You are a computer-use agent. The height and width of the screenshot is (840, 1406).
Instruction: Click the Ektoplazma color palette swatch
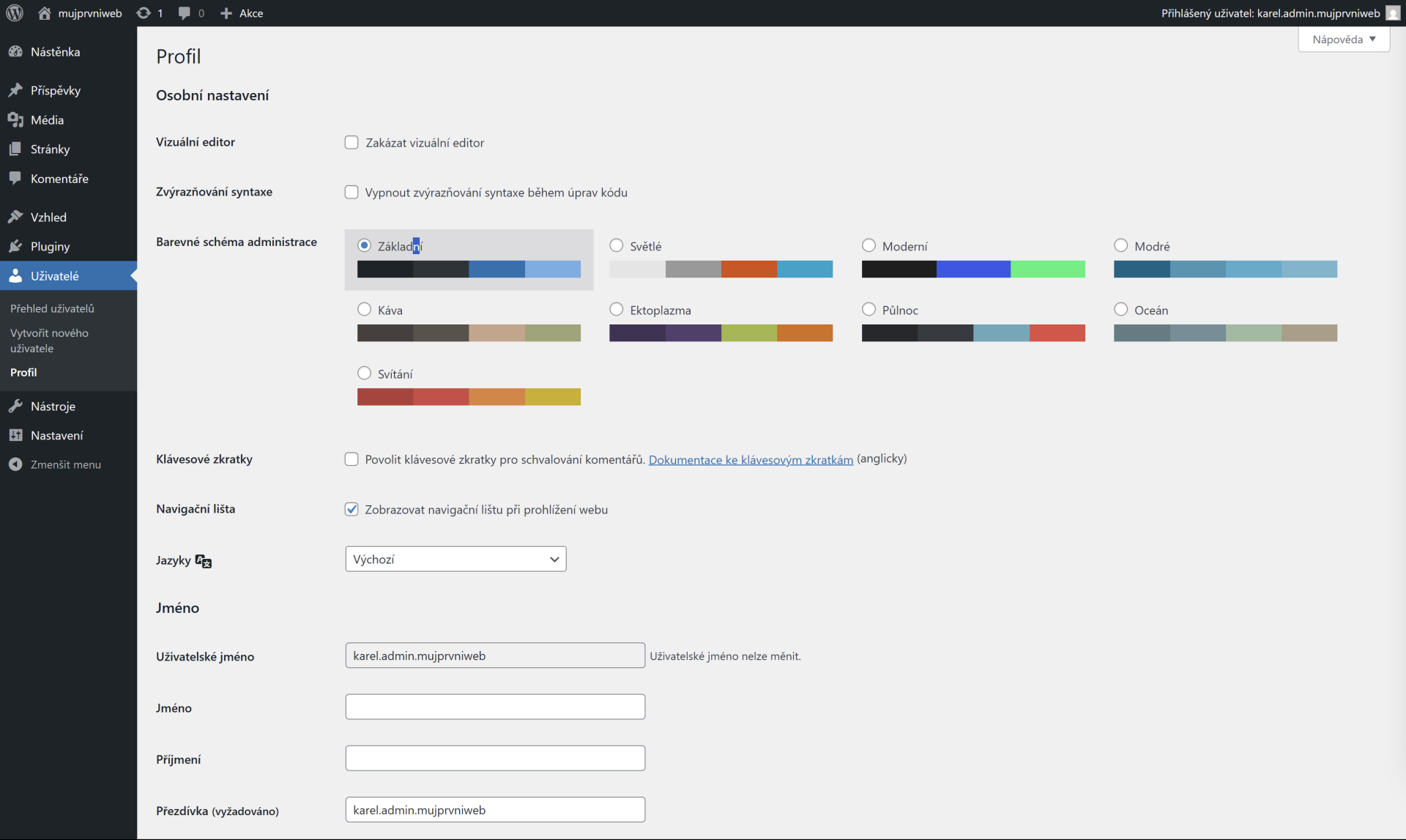[x=721, y=333]
